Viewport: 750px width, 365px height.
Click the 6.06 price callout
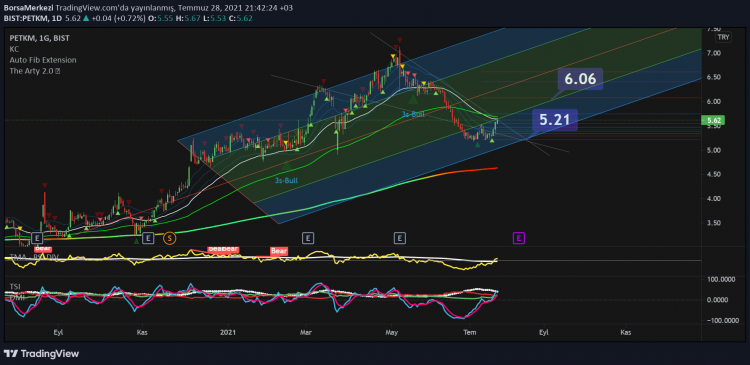point(580,79)
